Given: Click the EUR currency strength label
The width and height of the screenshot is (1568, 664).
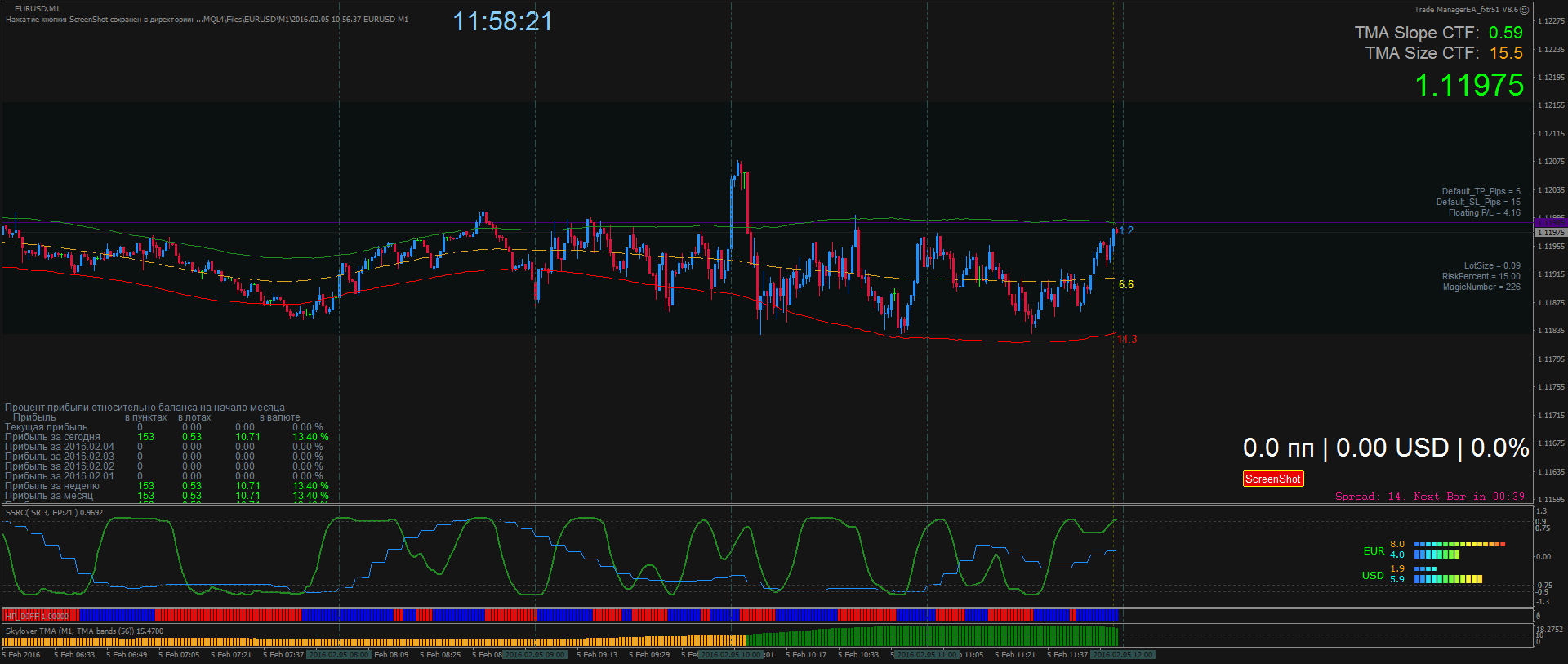Looking at the screenshot, I should click(1374, 551).
